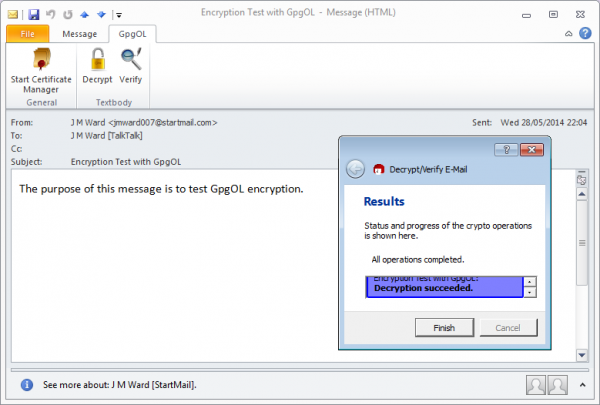Click the Redo arrow in quick access toolbar
This screenshot has width=600, height=405.
tap(68, 15)
